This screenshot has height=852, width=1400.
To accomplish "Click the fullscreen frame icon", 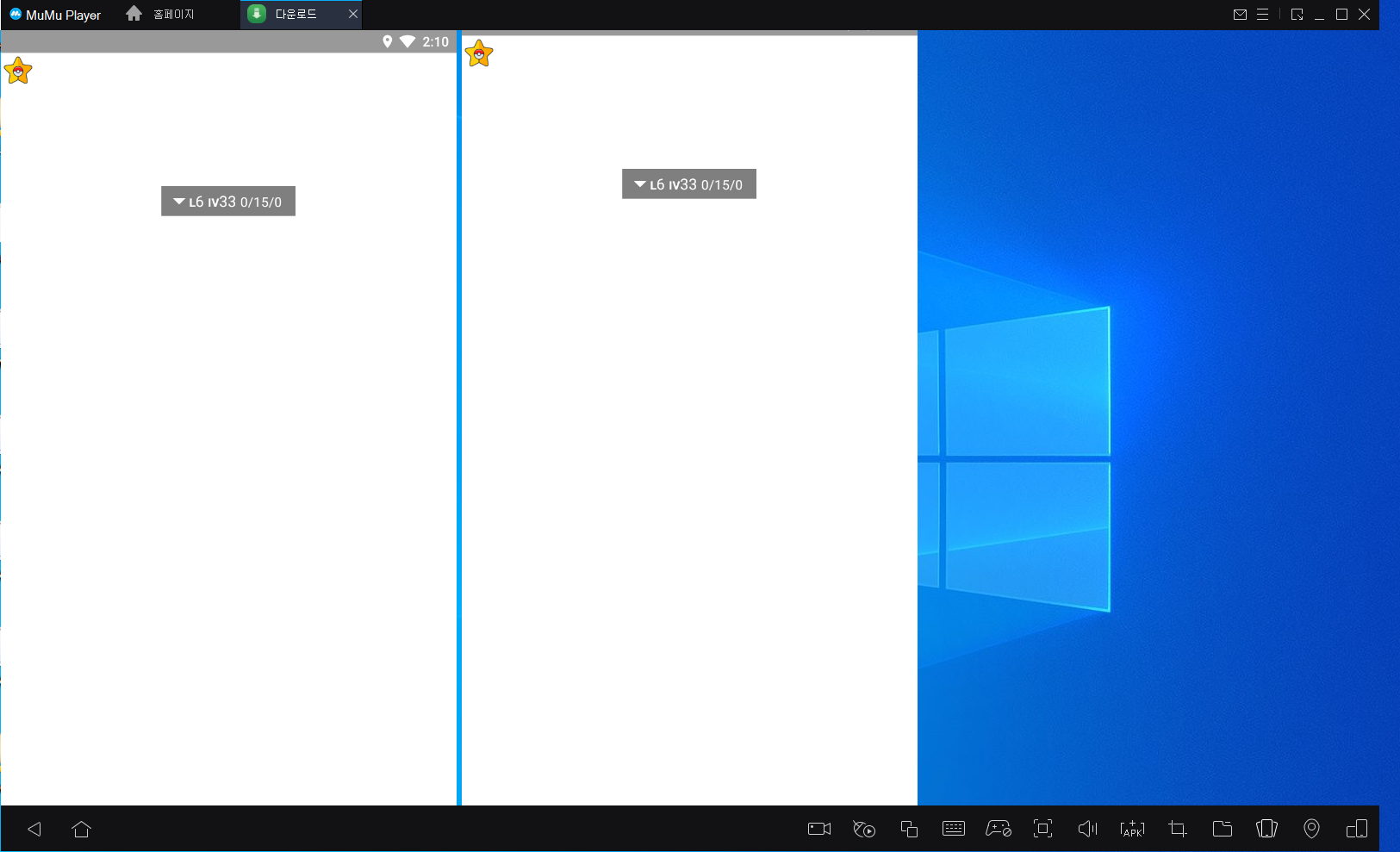I will (1042, 829).
